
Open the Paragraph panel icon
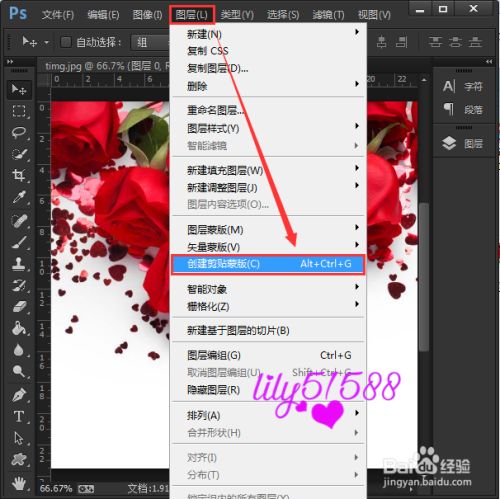(x=449, y=109)
